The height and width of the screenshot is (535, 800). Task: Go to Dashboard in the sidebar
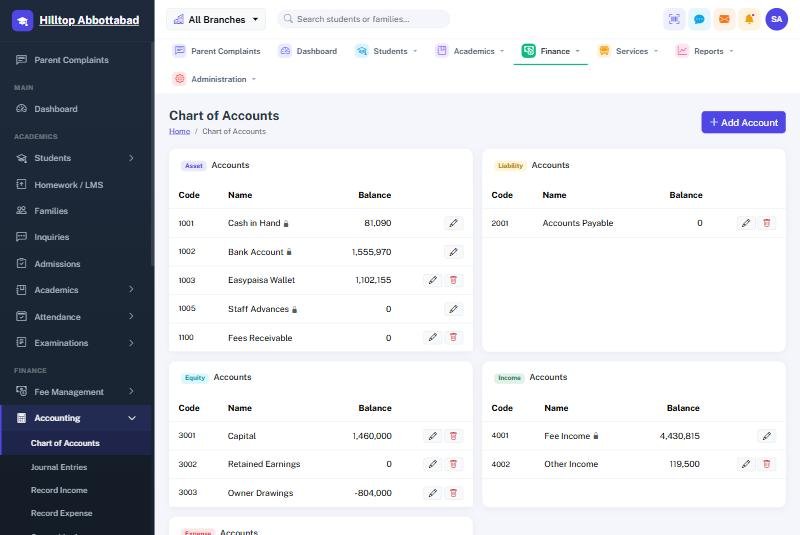[x=77, y=109]
